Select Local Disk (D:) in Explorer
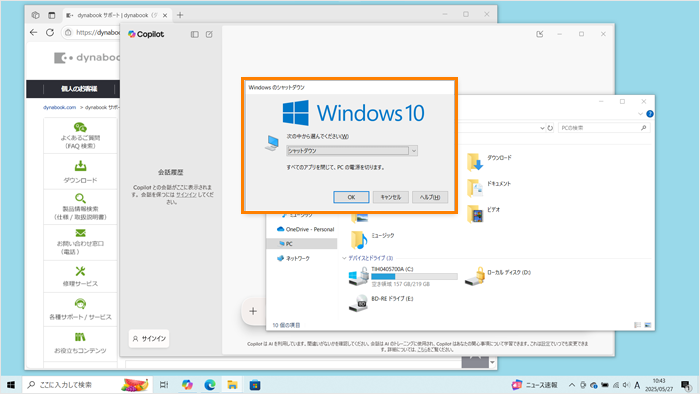This screenshot has width=700, height=394. tap(497, 276)
